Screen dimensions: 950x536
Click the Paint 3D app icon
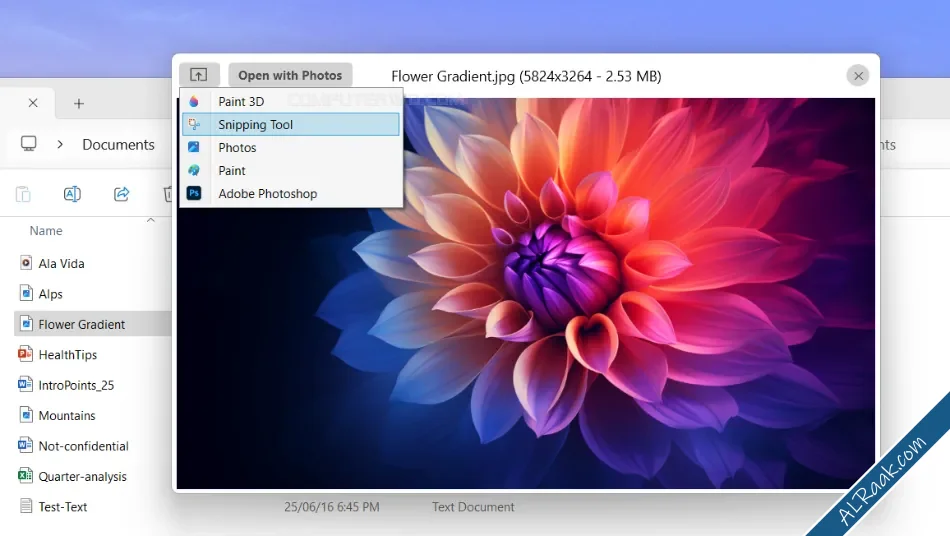click(194, 101)
